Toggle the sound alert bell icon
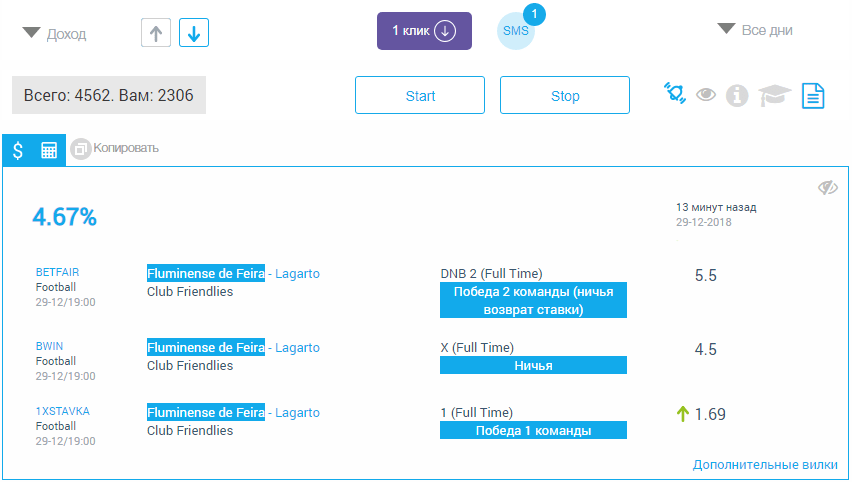The width and height of the screenshot is (852, 482). coord(675,93)
